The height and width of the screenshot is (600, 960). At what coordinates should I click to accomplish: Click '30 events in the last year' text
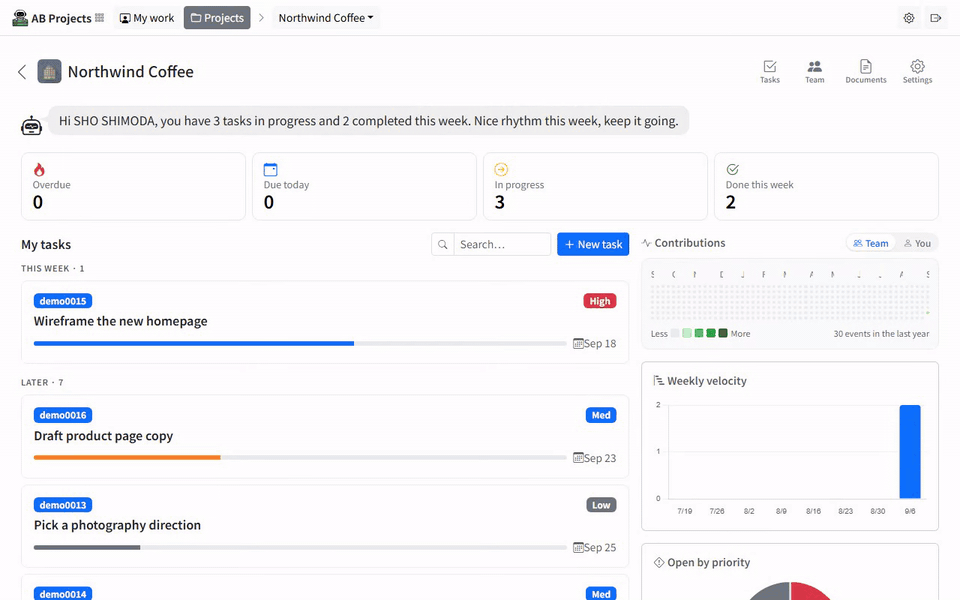(881, 334)
